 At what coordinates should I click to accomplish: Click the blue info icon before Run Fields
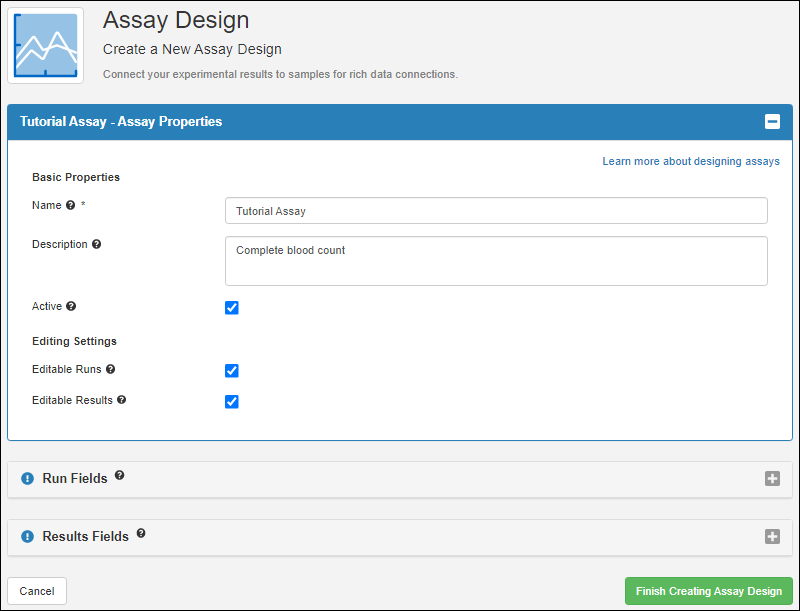pos(28,479)
